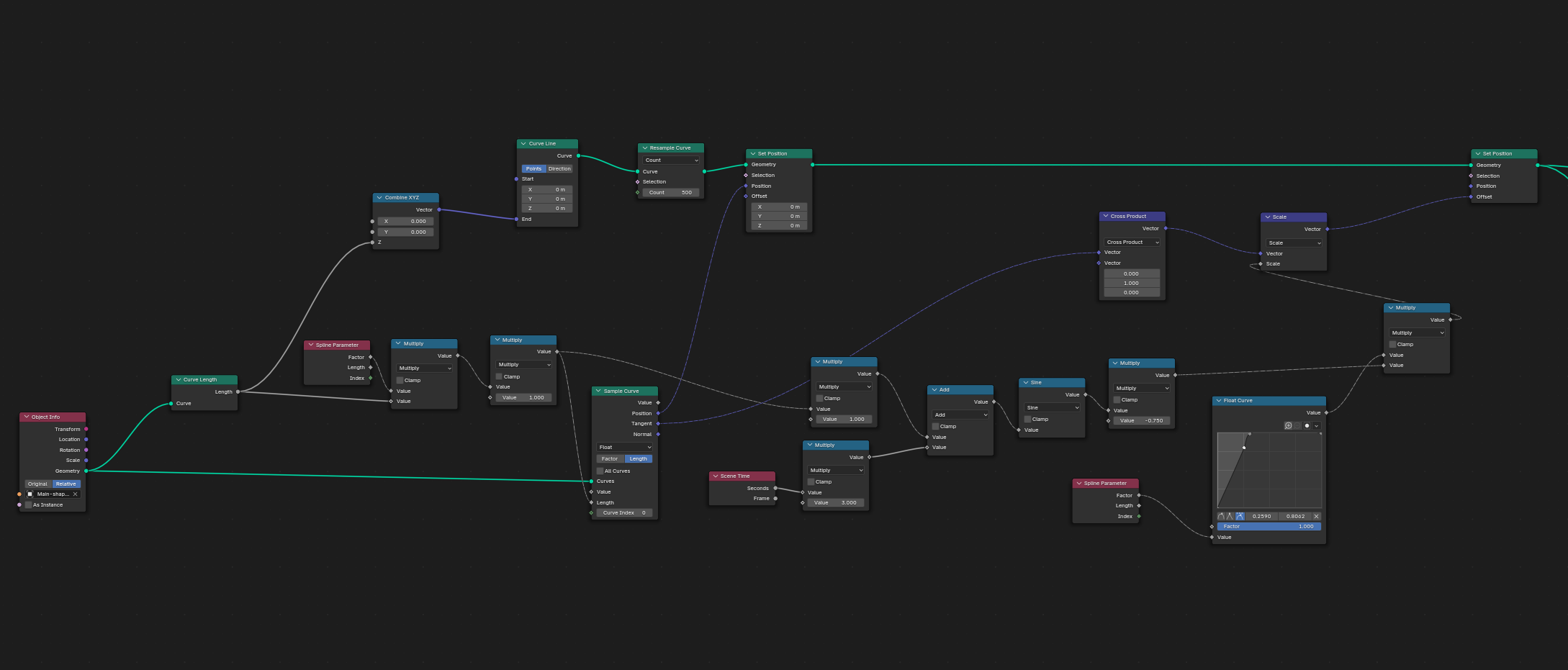Click the Curve Index field in Sample Curve
The height and width of the screenshot is (670, 1568).
[624, 512]
